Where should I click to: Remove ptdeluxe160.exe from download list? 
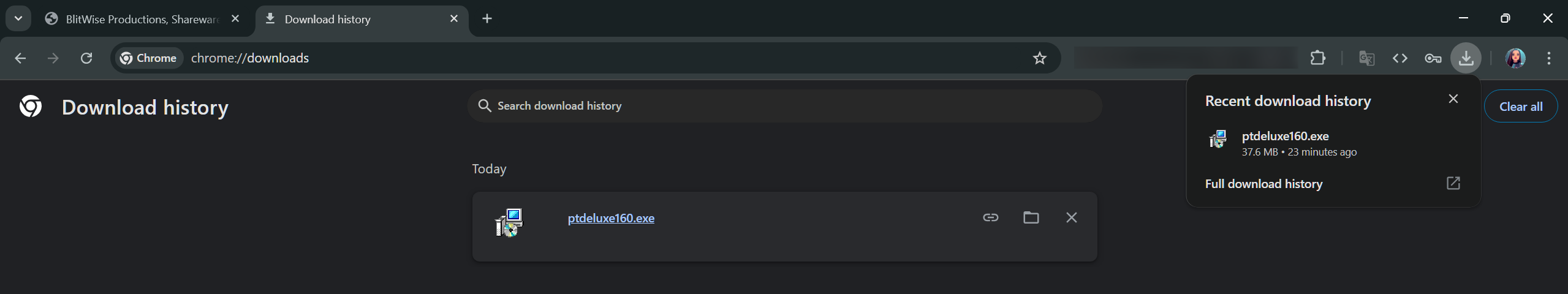tap(1071, 217)
